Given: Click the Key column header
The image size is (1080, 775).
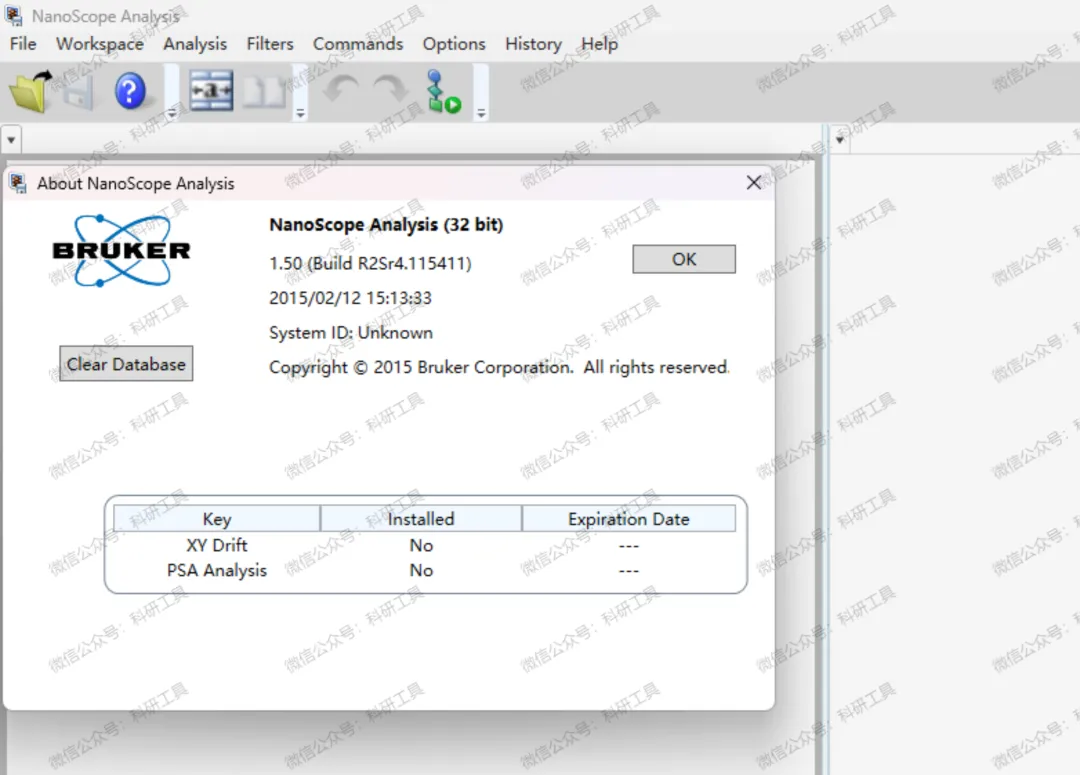Looking at the screenshot, I should [x=217, y=519].
